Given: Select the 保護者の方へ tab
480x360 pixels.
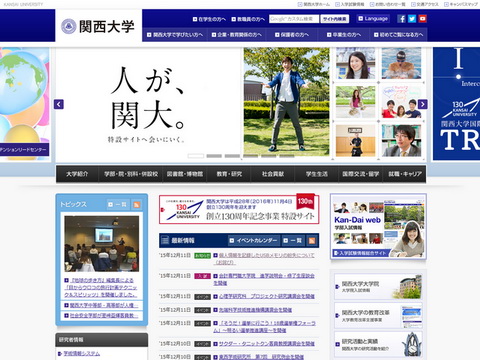Looking at the screenshot, I should 292,35.
